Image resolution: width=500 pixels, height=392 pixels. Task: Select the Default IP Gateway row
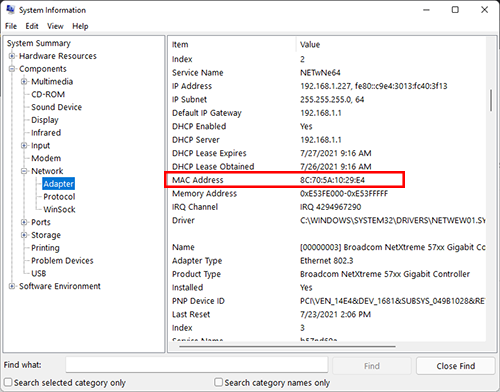pos(327,113)
